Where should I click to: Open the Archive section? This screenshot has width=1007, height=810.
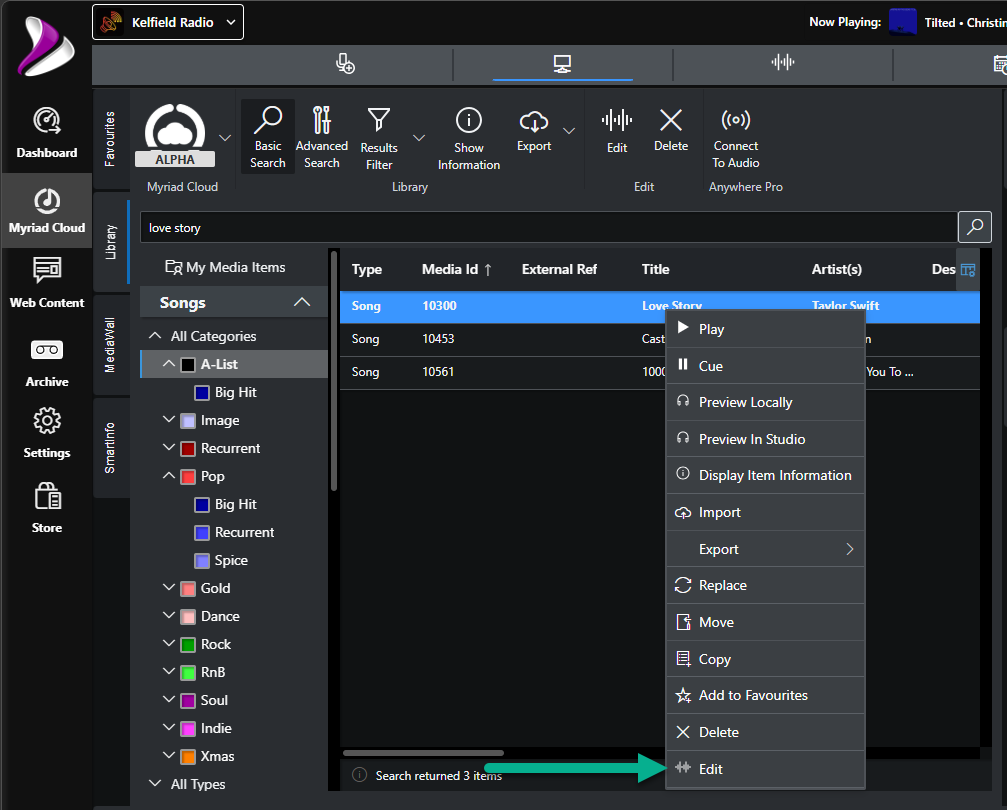(46, 363)
